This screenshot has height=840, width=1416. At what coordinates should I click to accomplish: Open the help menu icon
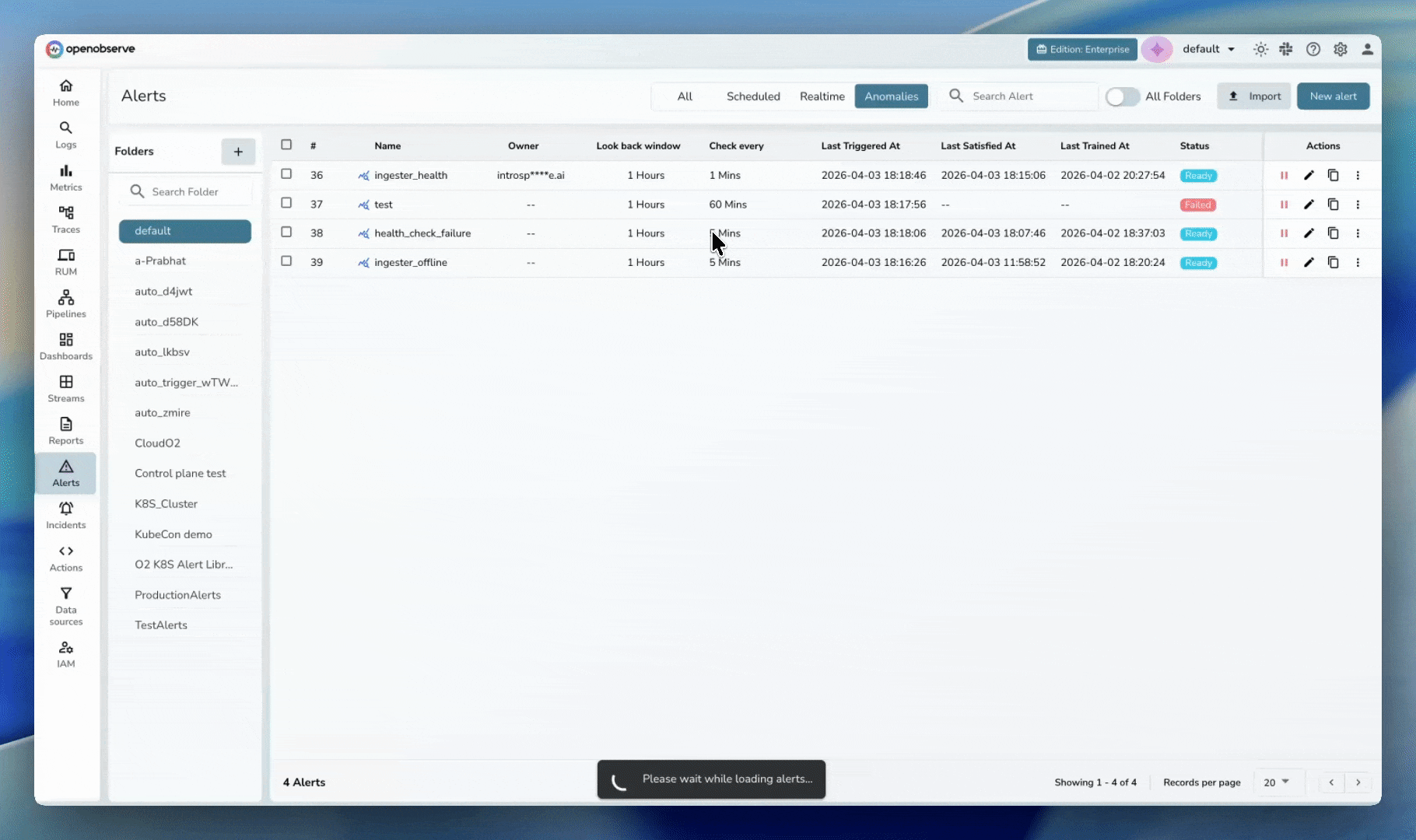(x=1313, y=49)
